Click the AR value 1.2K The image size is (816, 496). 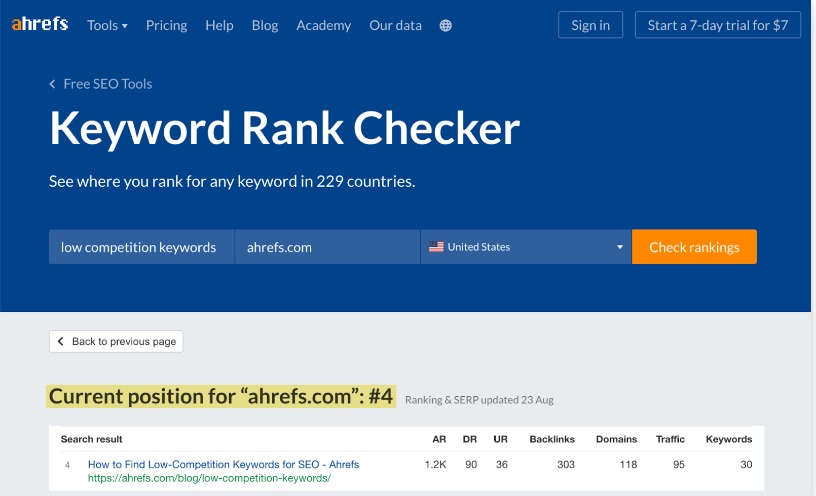[x=435, y=464]
